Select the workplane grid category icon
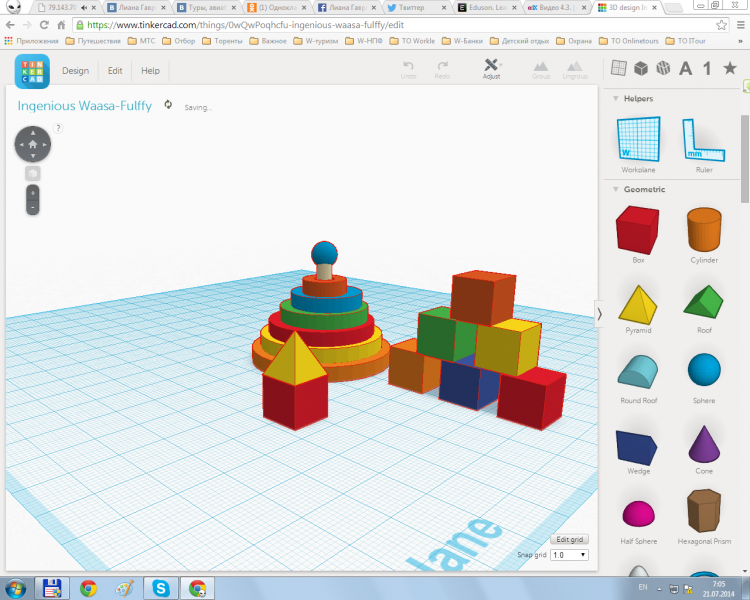750x600 pixels. 618,68
